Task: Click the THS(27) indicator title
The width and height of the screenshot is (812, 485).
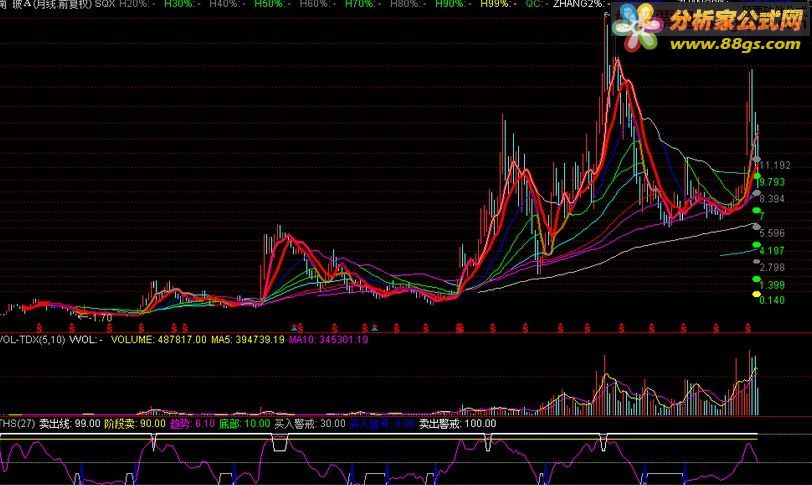Action: tap(17, 423)
